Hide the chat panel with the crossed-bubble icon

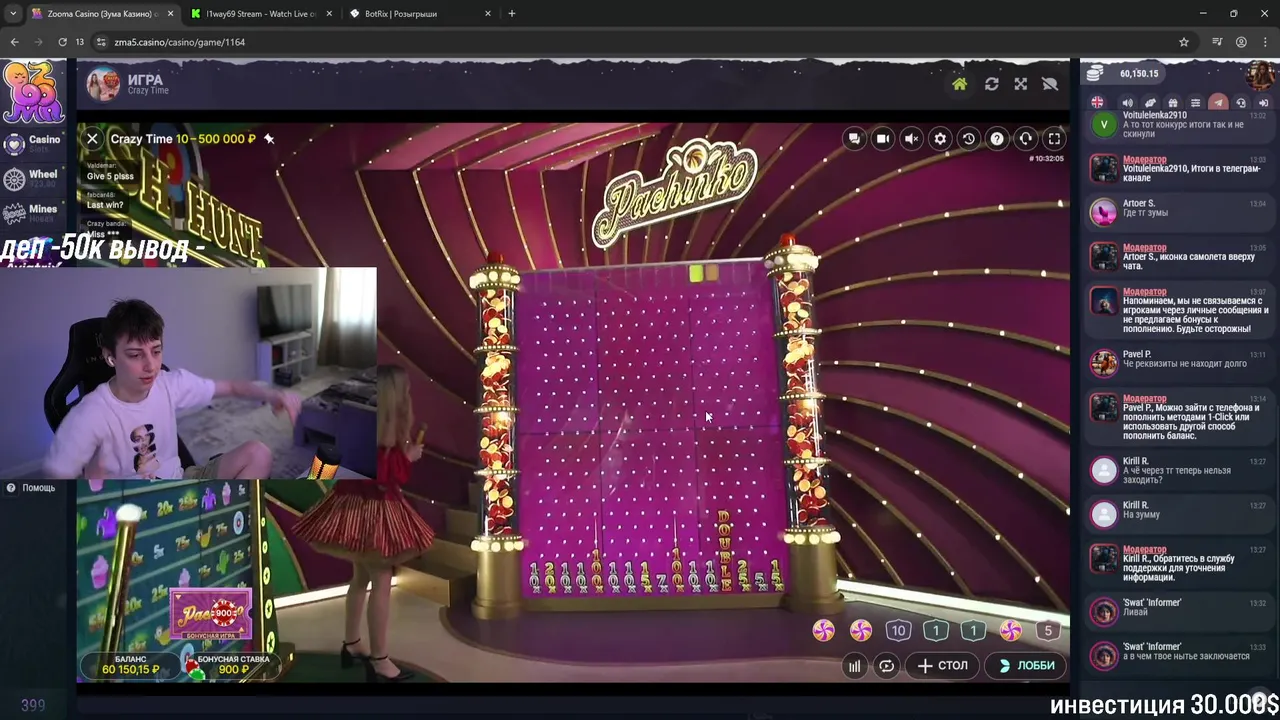pos(1050,85)
